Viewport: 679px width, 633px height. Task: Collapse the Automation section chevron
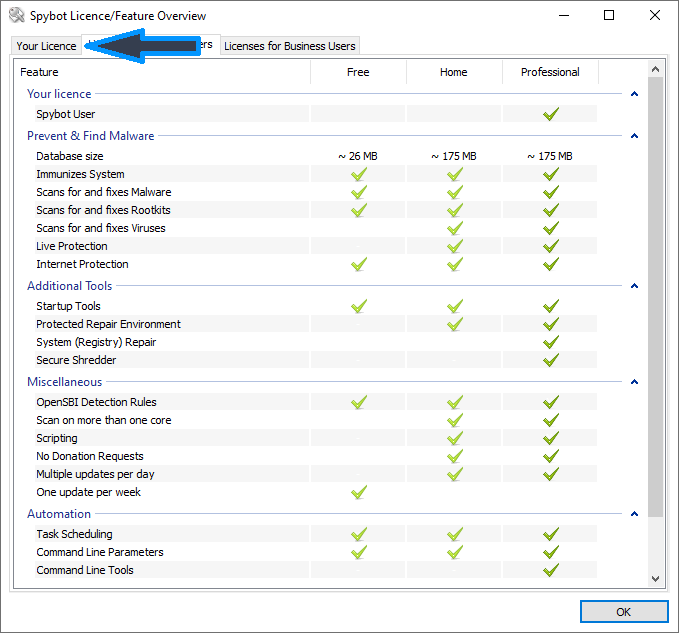[634, 514]
